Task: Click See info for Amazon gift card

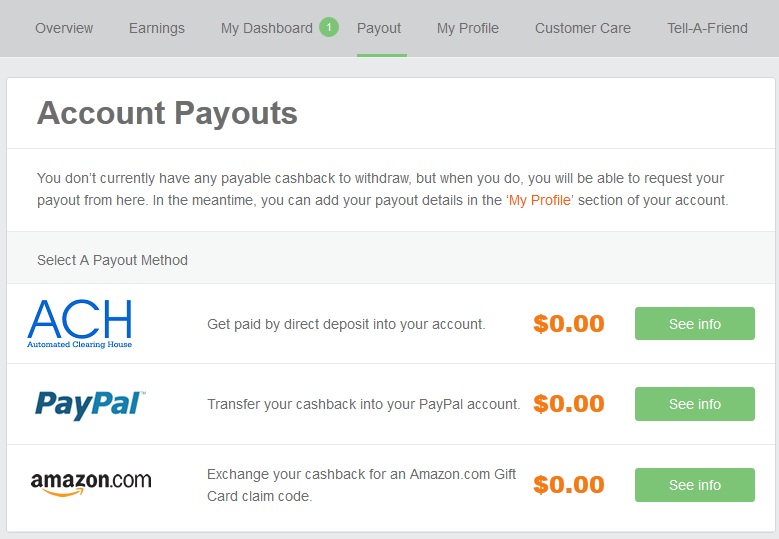Action: tap(695, 485)
